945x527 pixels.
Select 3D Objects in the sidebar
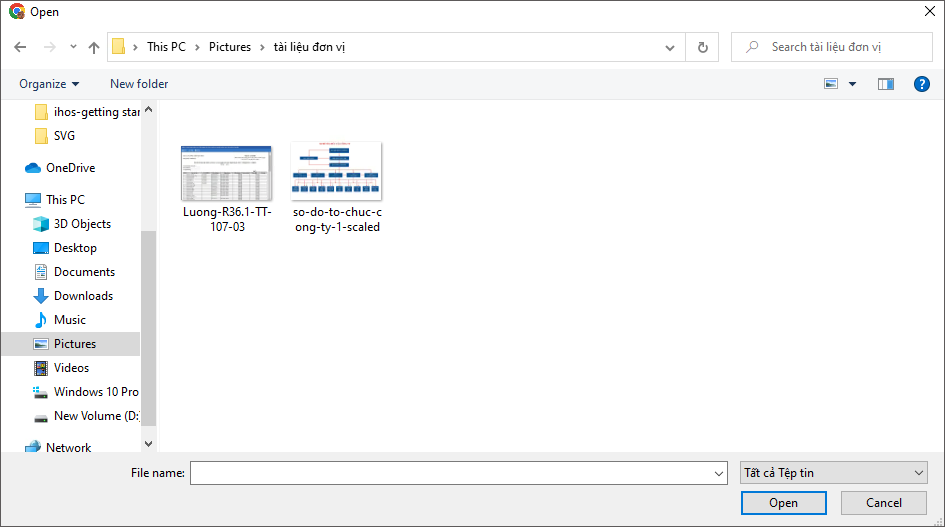pos(82,224)
